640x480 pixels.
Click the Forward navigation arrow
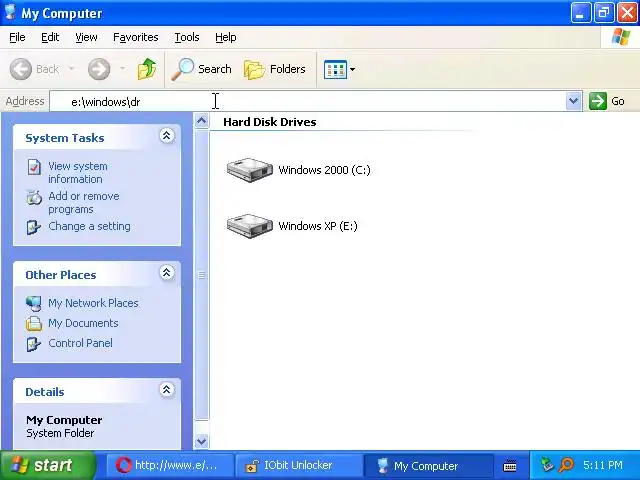(99, 69)
